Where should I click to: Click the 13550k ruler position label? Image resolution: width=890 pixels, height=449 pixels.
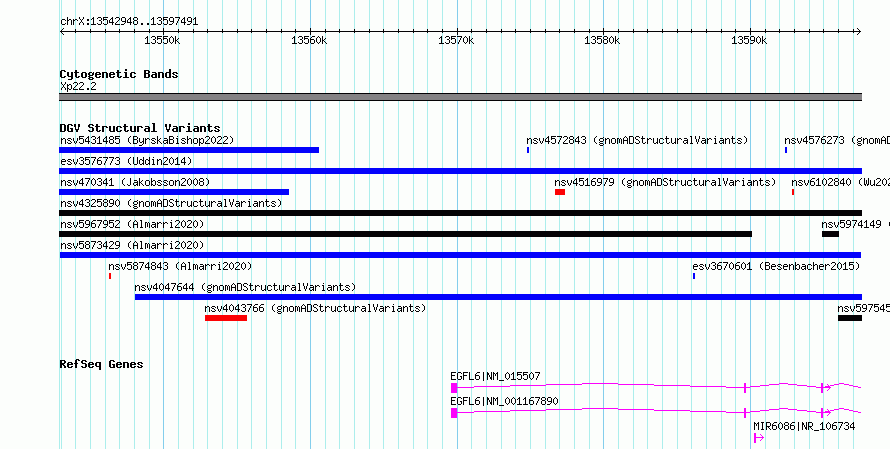pos(162,40)
